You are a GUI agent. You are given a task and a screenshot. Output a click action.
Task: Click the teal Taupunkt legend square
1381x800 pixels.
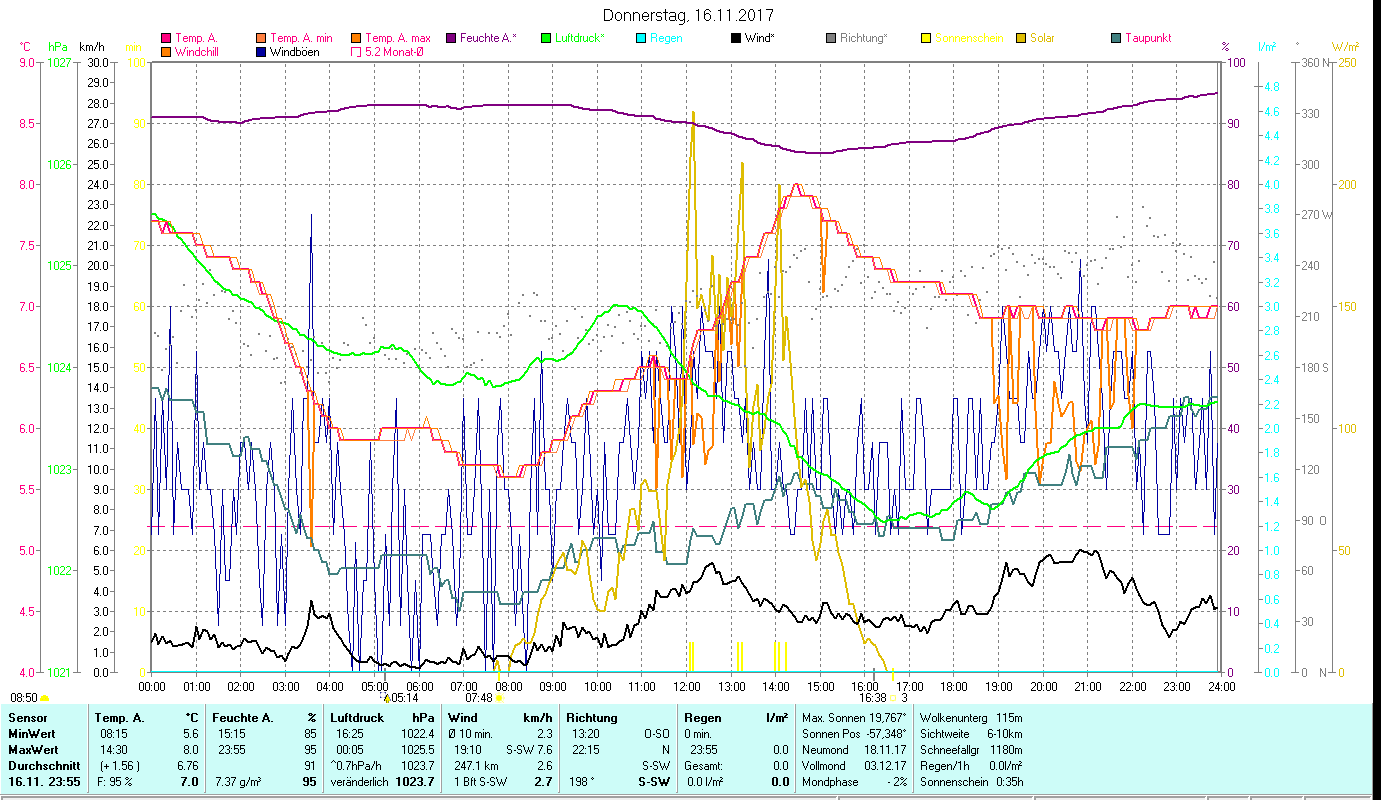coord(1116,39)
